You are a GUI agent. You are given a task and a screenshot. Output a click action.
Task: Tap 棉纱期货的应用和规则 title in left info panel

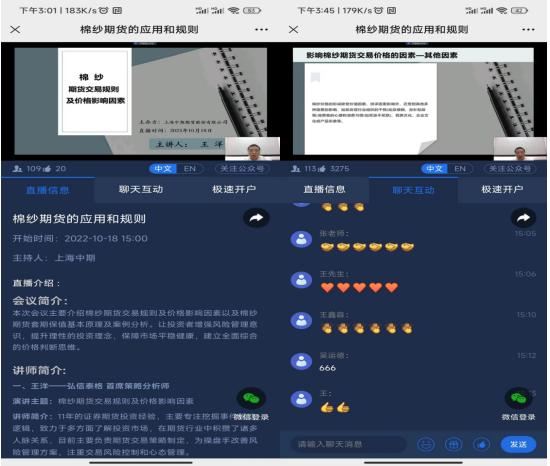click(x=79, y=218)
